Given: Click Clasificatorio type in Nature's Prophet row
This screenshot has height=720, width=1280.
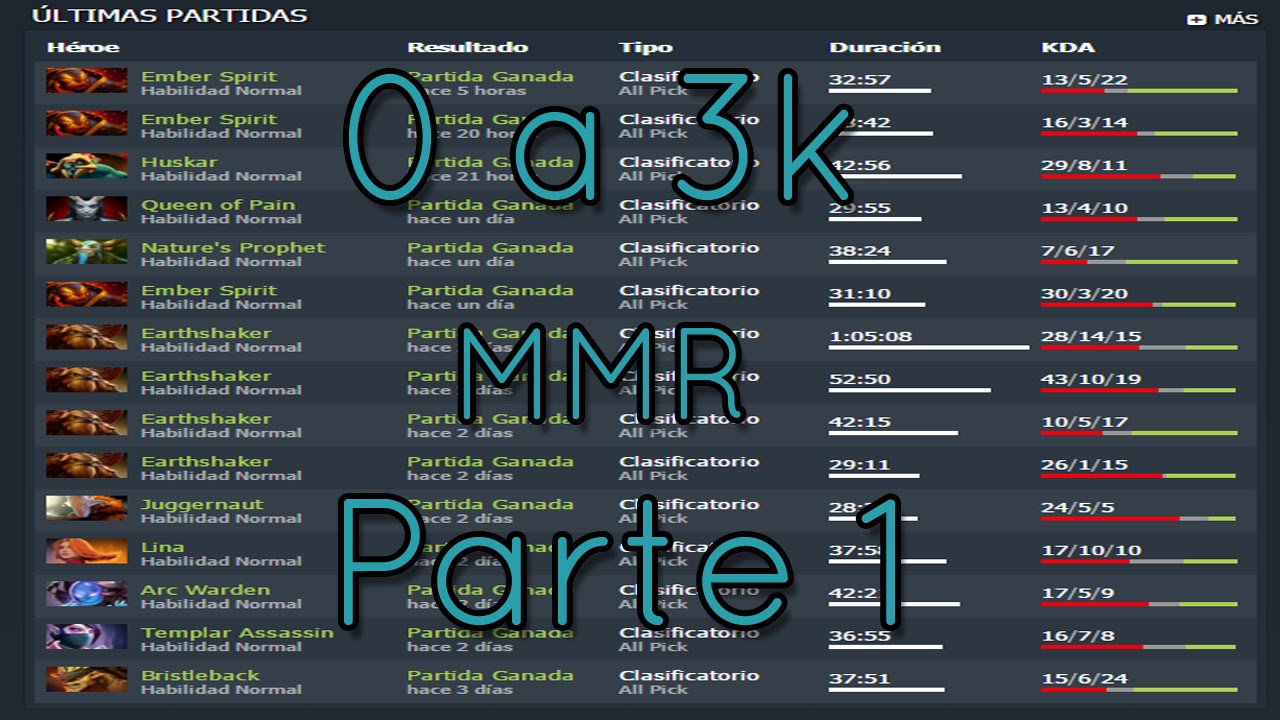Looking at the screenshot, I should tap(689, 248).
